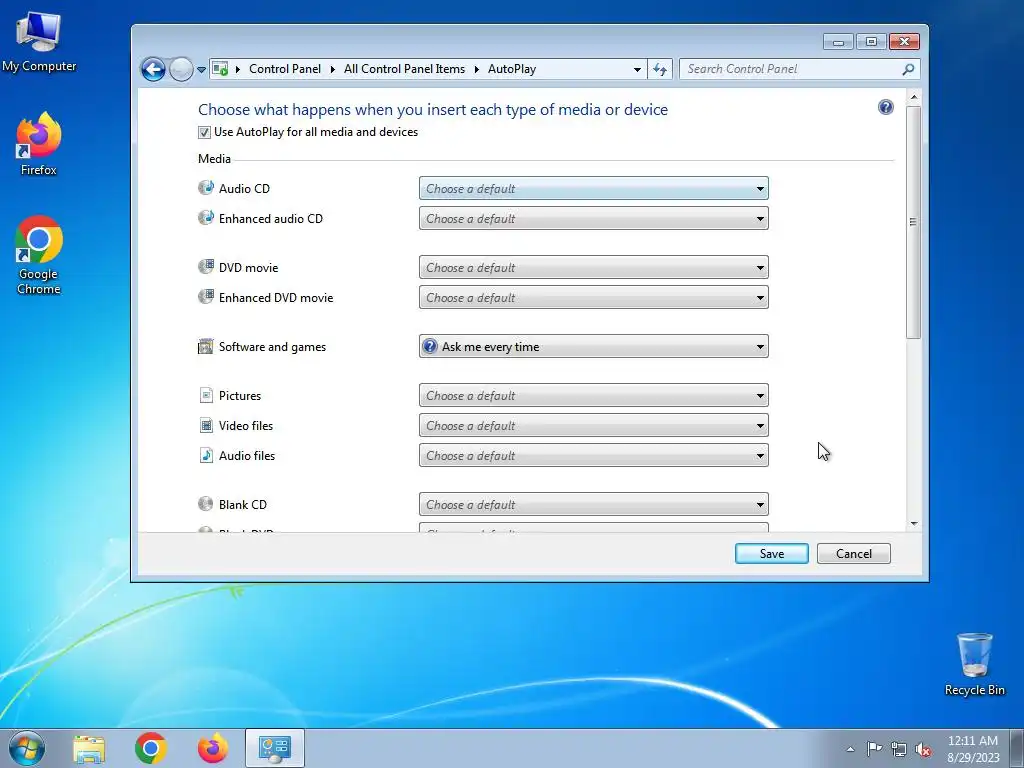1024x768 pixels.
Task: Open the Pictures default dropdown
Action: pos(594,395)
